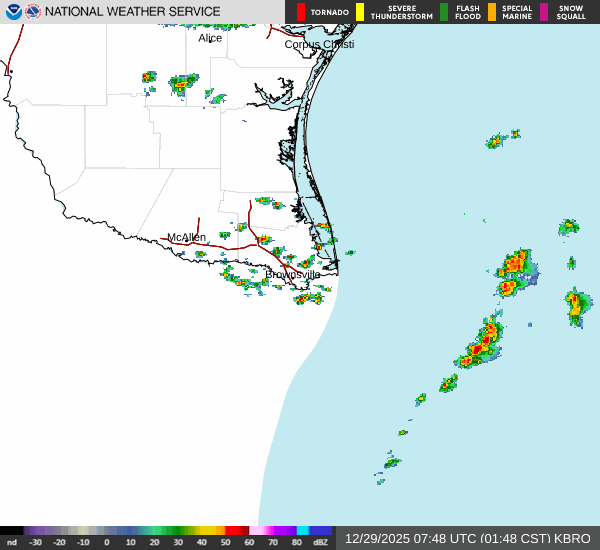
Task: Click the radar timestamp with KBRO identifier
Action: pyautogui.click(x=467, y=538)
